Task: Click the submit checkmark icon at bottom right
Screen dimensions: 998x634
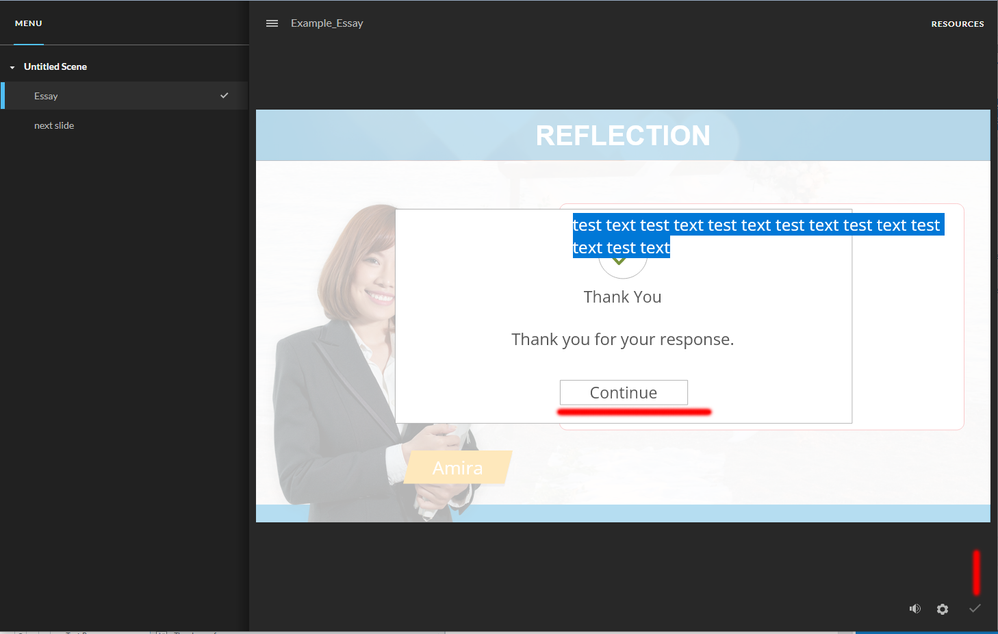Action: pyautogui.click(x=974, y=609)
